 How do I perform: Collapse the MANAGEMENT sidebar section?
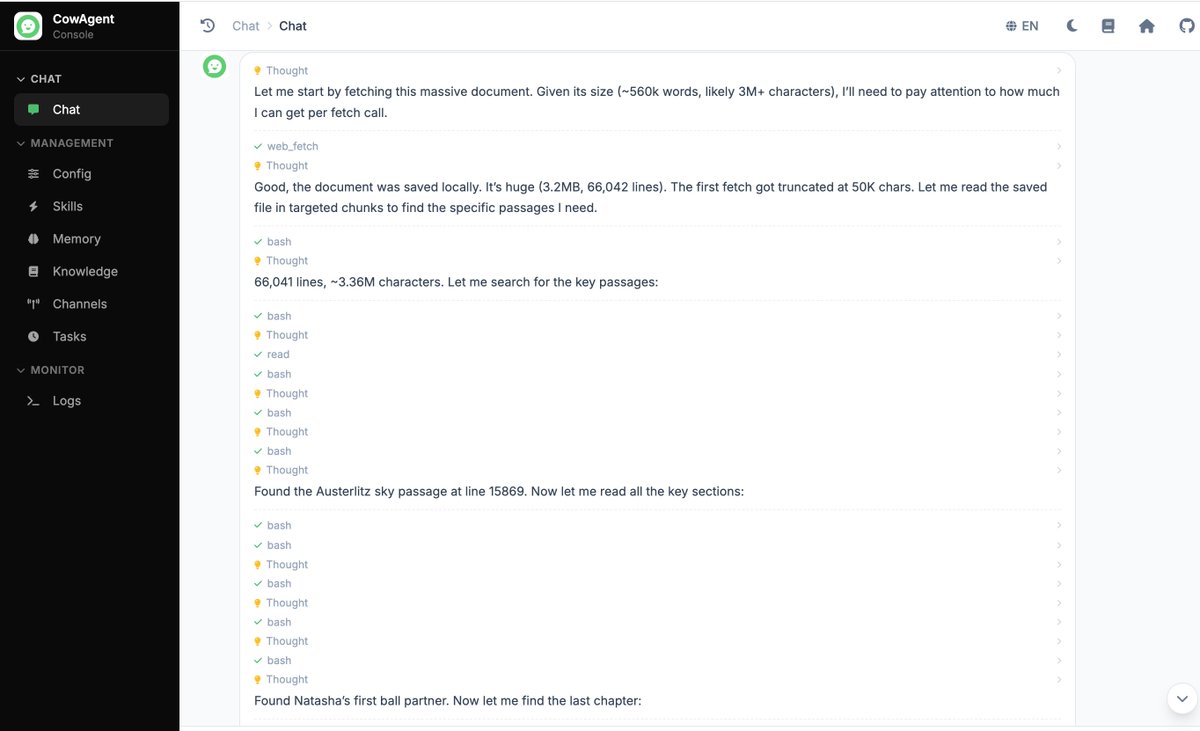point(64,143)
